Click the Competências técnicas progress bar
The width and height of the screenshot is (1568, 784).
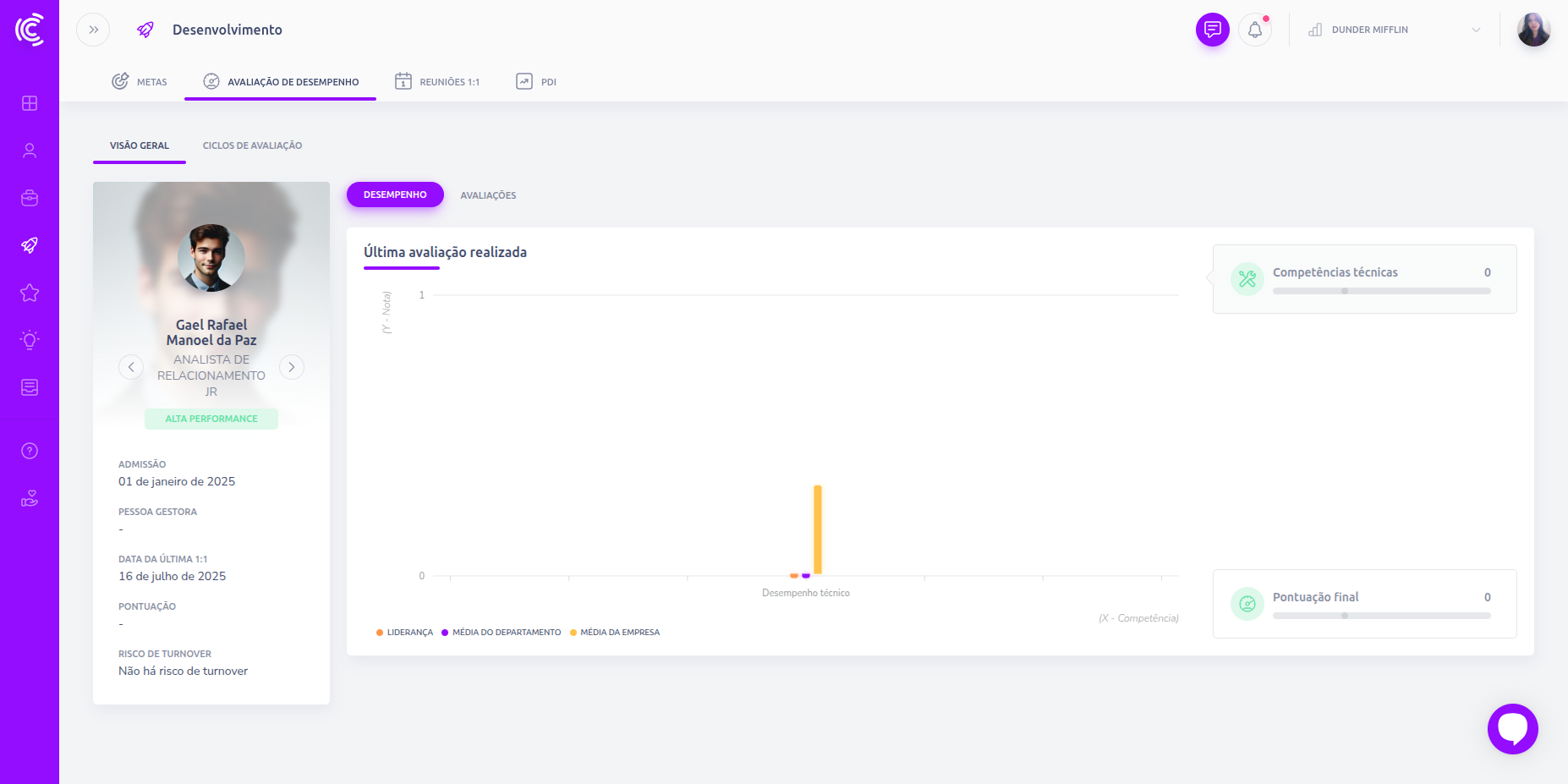pos(1381,291)
